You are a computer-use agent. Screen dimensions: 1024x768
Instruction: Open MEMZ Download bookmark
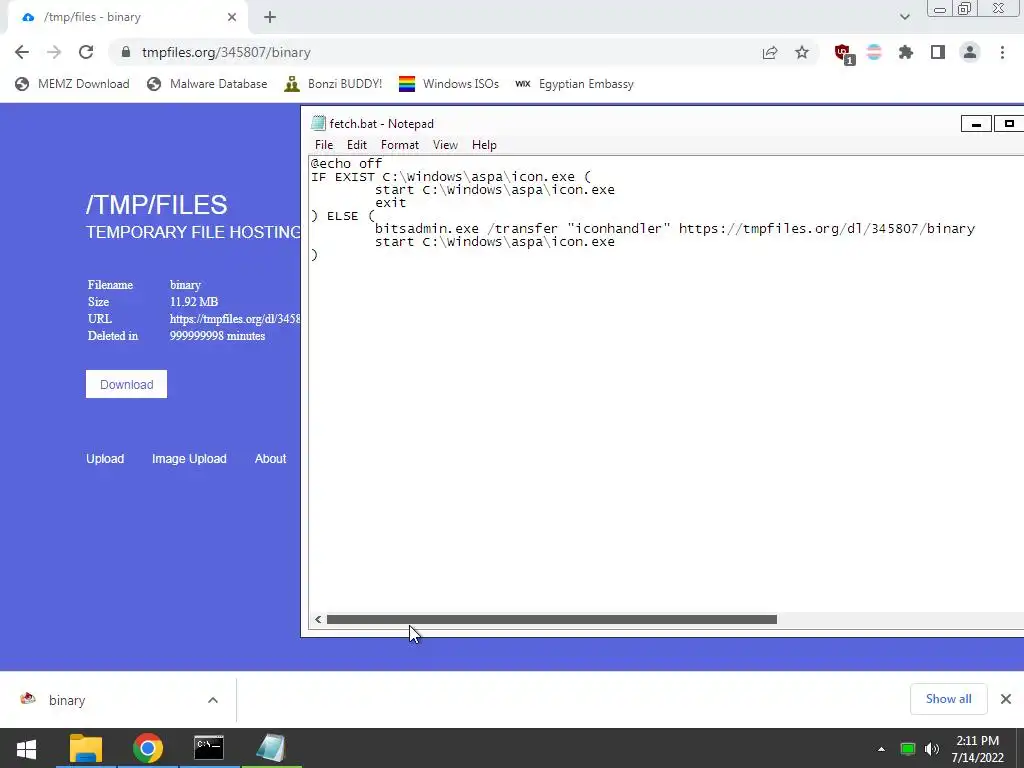[x=72, y=84]
